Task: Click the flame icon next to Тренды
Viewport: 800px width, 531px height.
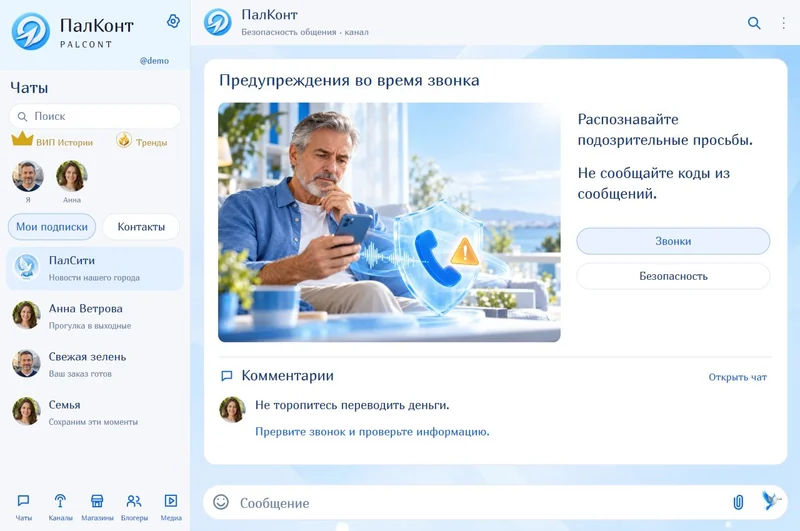Action: coord(124,139)
